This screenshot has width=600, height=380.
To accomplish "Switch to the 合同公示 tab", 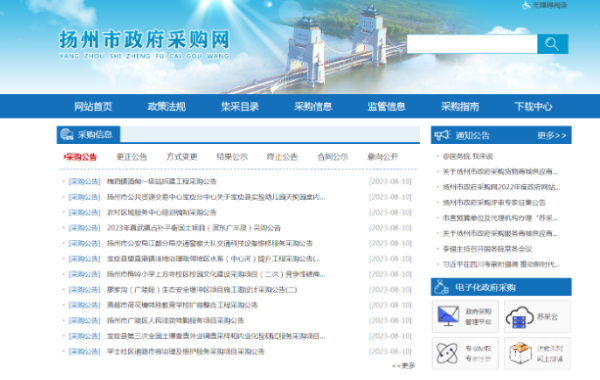I will coord(333,157).
